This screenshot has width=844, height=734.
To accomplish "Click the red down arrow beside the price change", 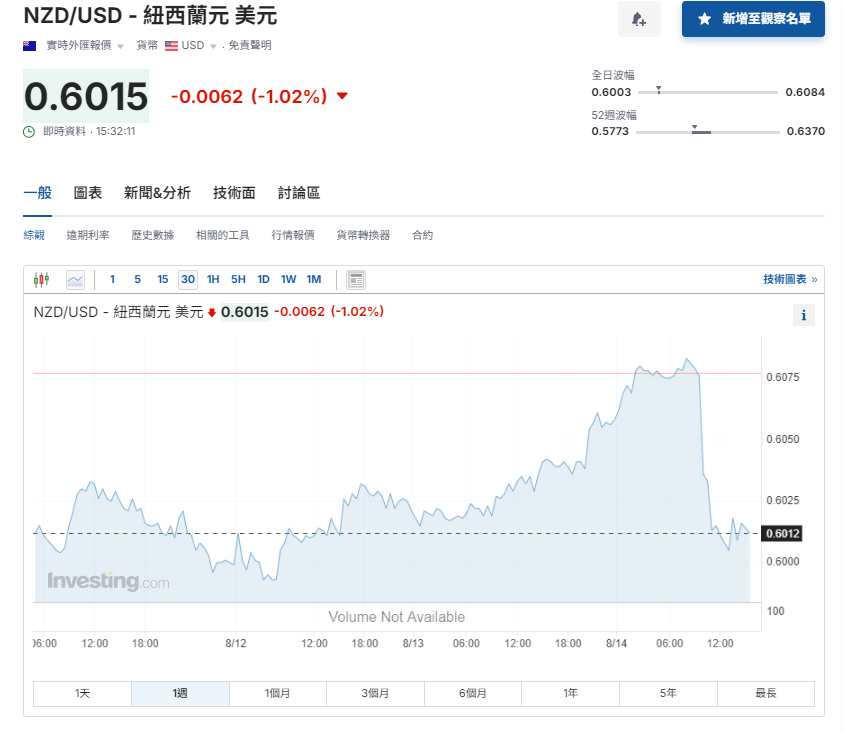I will [340, 97].
